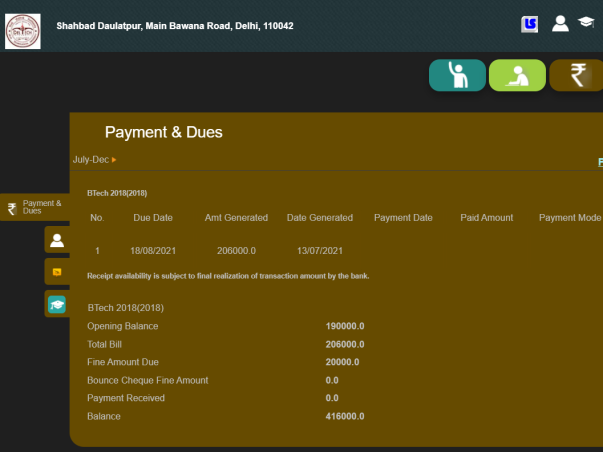The width and height of the screenshot is (603, 452).
Task: Click the No. column header
Action: pos(97,218)
